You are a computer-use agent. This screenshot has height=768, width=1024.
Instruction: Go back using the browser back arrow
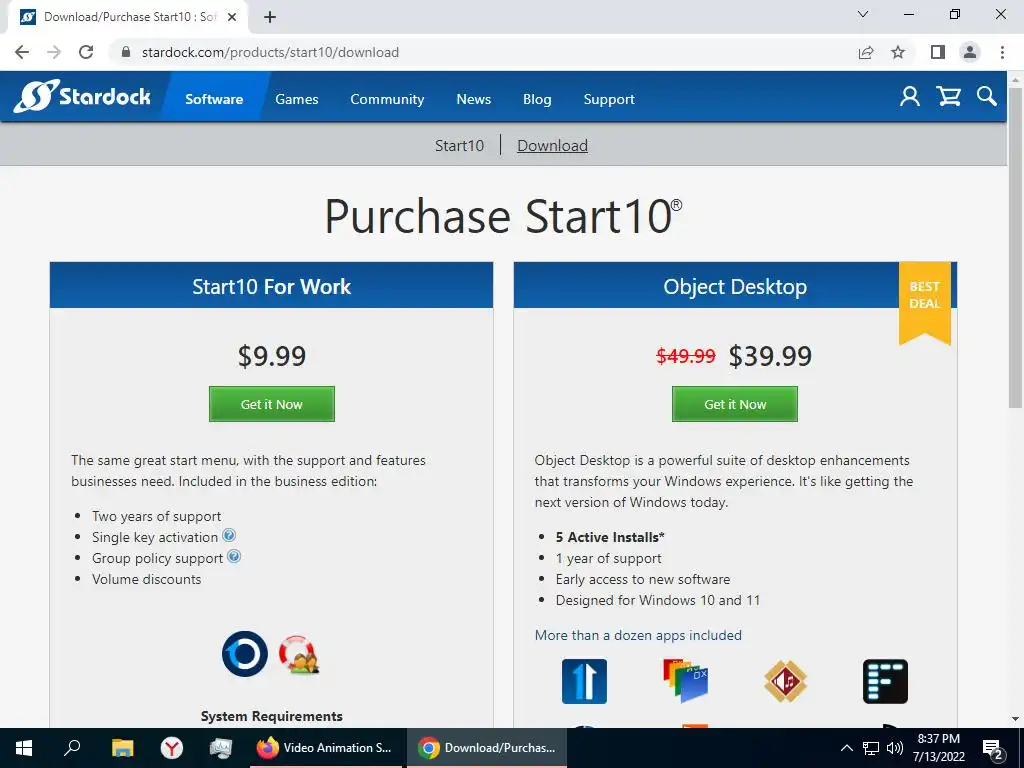(x=22, y=52)
